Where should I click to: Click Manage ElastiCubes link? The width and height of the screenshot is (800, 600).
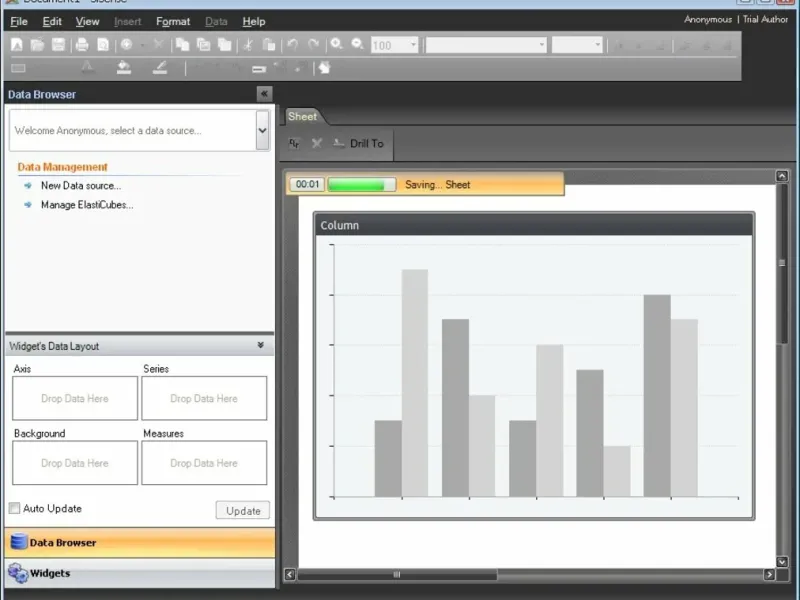tap(87, 205)
